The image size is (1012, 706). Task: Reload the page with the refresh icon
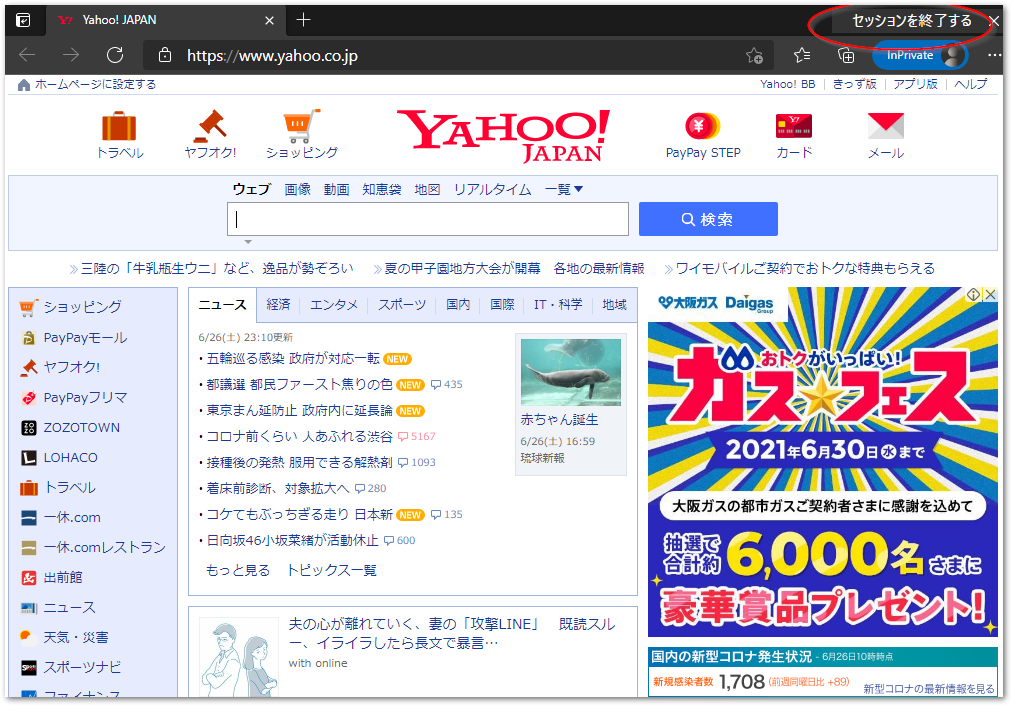(x=115, y=55)
